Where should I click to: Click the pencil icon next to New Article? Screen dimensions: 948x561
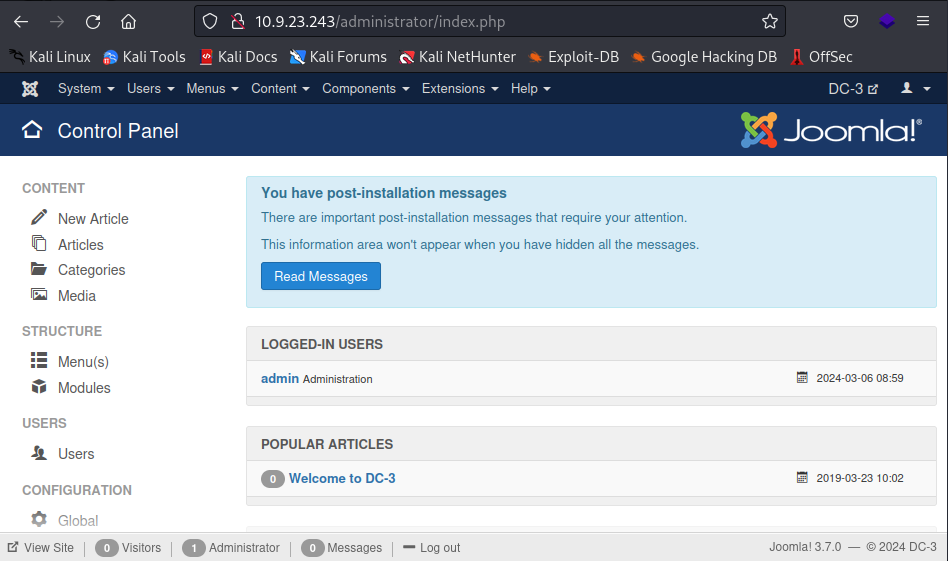coord(39,217)
